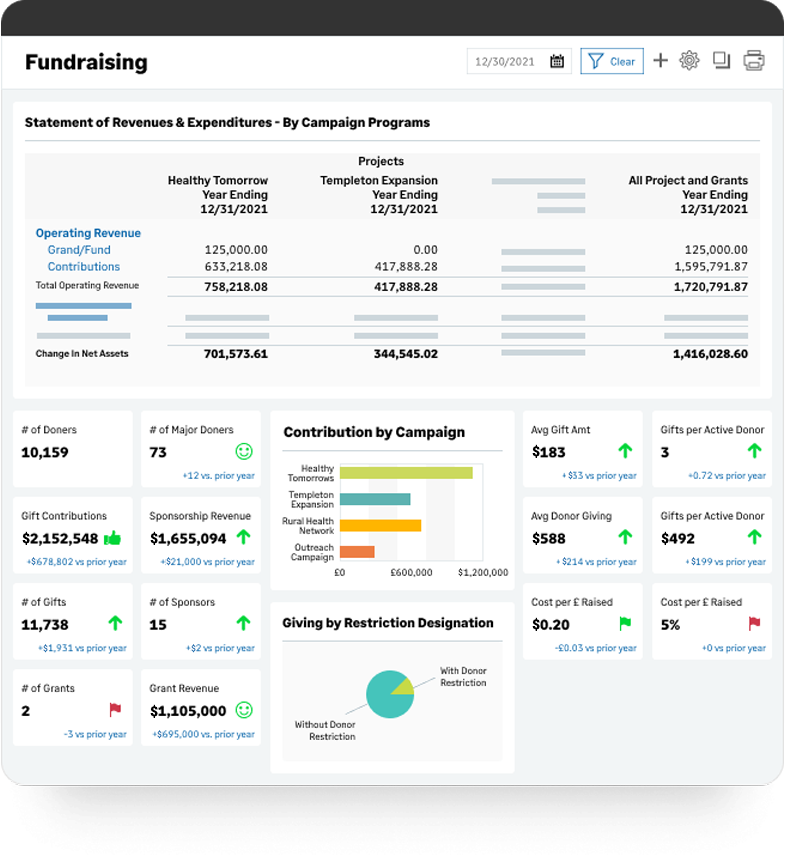Viewport: 785px width, 855px height.
Task: Select the Healthy Tomorrows green bar
Action: point(406,473)
